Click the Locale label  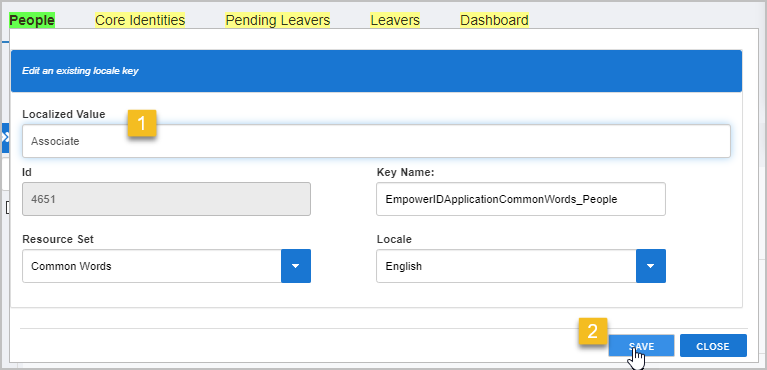(x=394, y=239)
